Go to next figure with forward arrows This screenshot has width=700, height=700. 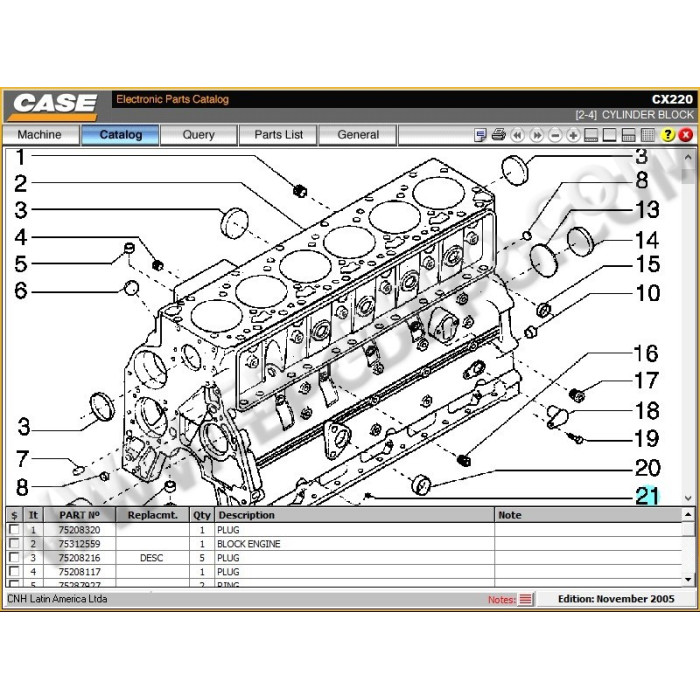click(x=536, y=135)
